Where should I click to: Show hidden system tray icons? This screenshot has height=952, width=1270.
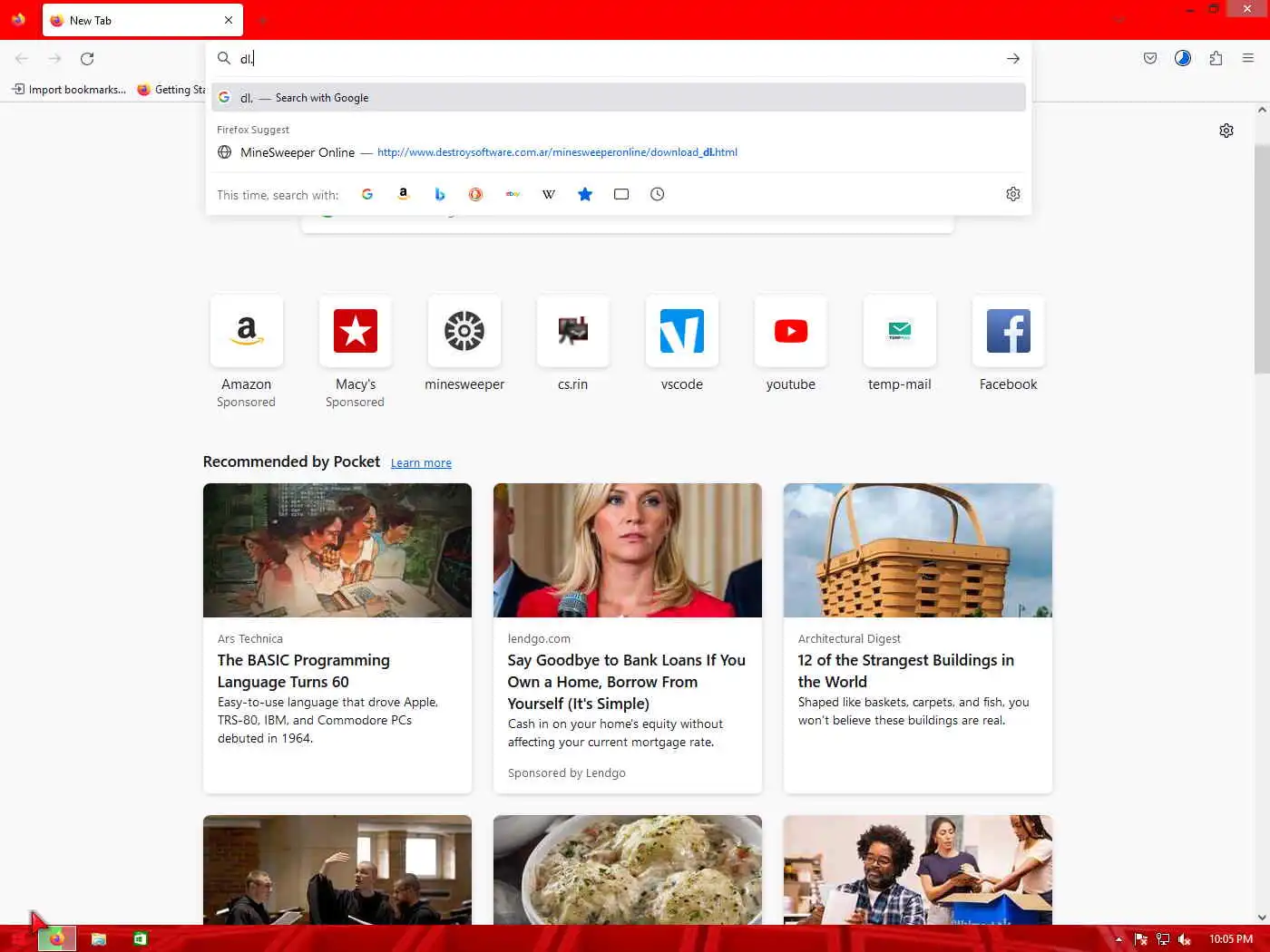click(x=1119, y=939)
